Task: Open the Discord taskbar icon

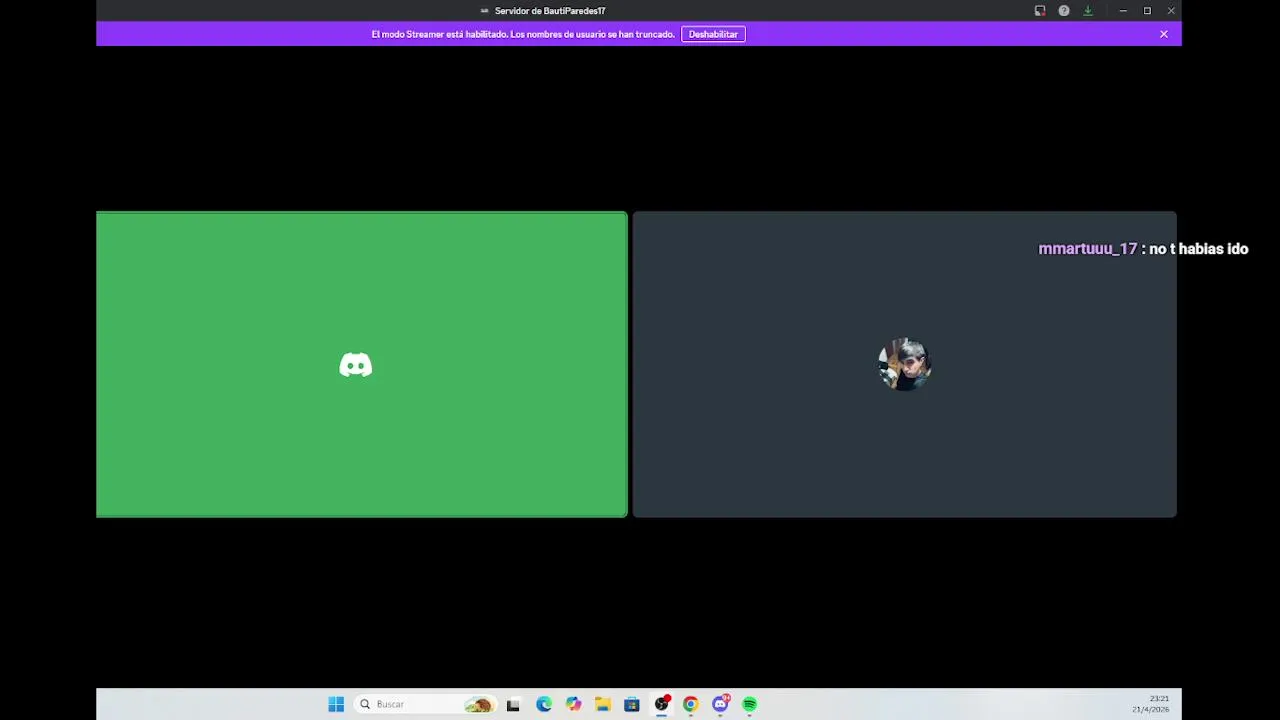Action: click(x=720, y=704)
